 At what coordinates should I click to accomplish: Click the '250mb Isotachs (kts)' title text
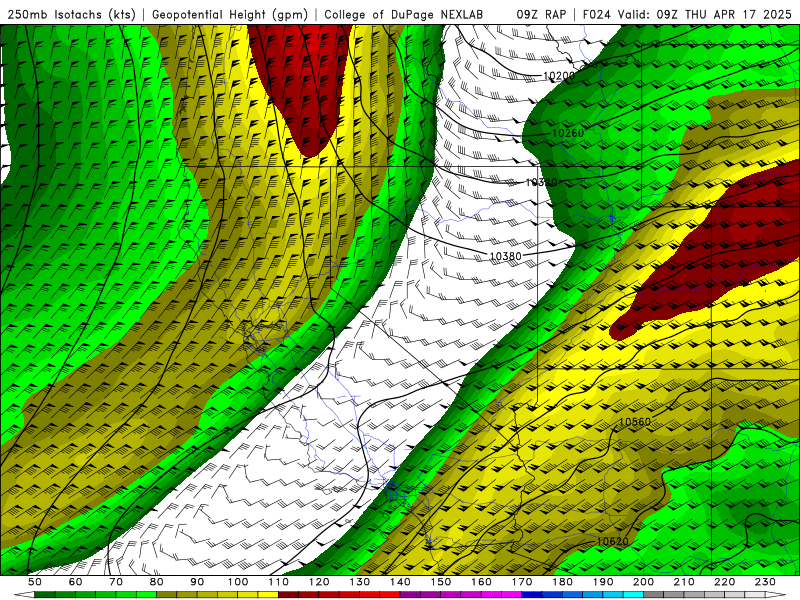tap(70, 14)
